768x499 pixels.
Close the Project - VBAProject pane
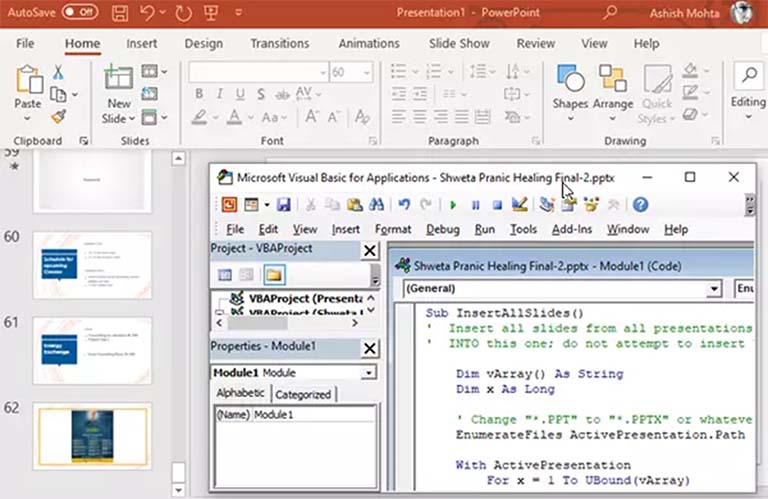coord(370,251)
